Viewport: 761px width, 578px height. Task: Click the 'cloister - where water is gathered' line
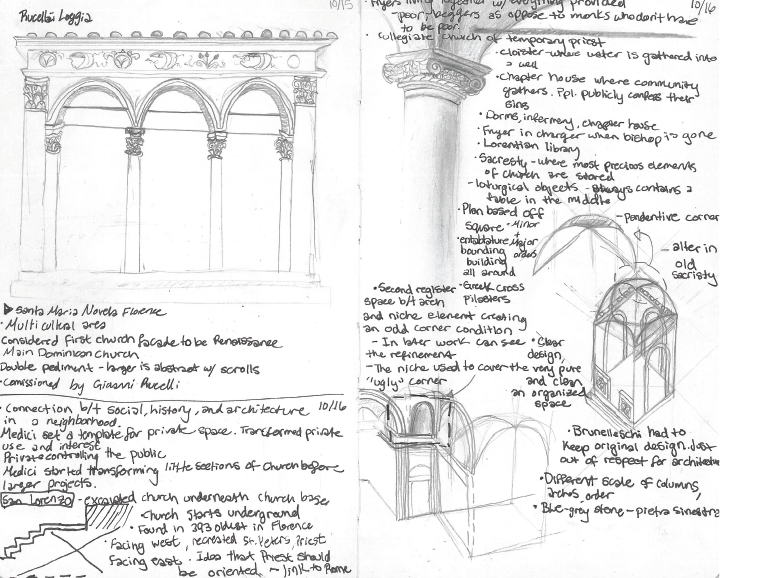click(607, 55)
